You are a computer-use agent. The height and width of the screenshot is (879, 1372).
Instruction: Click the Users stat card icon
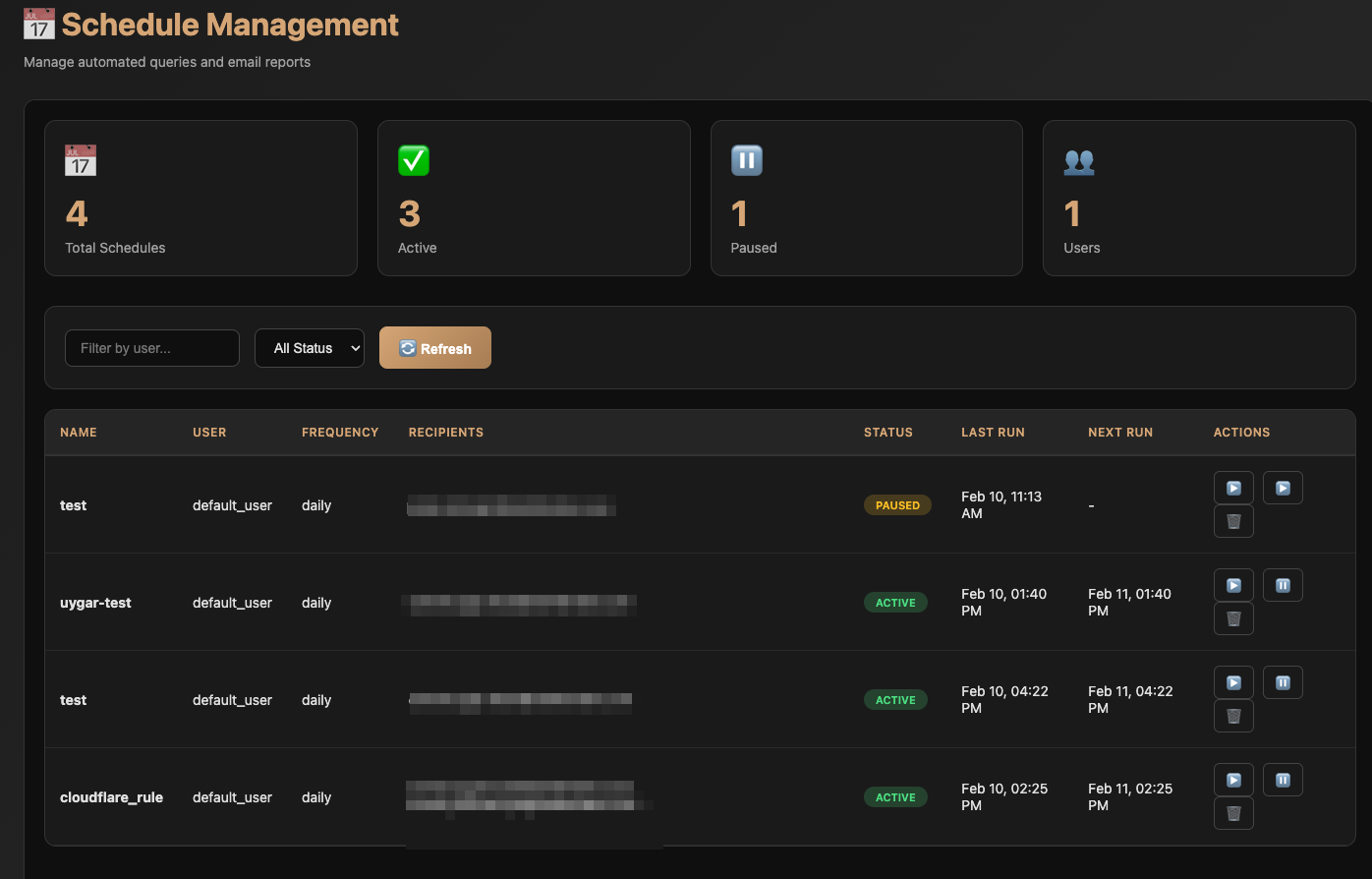click(x=1078, y=160)
